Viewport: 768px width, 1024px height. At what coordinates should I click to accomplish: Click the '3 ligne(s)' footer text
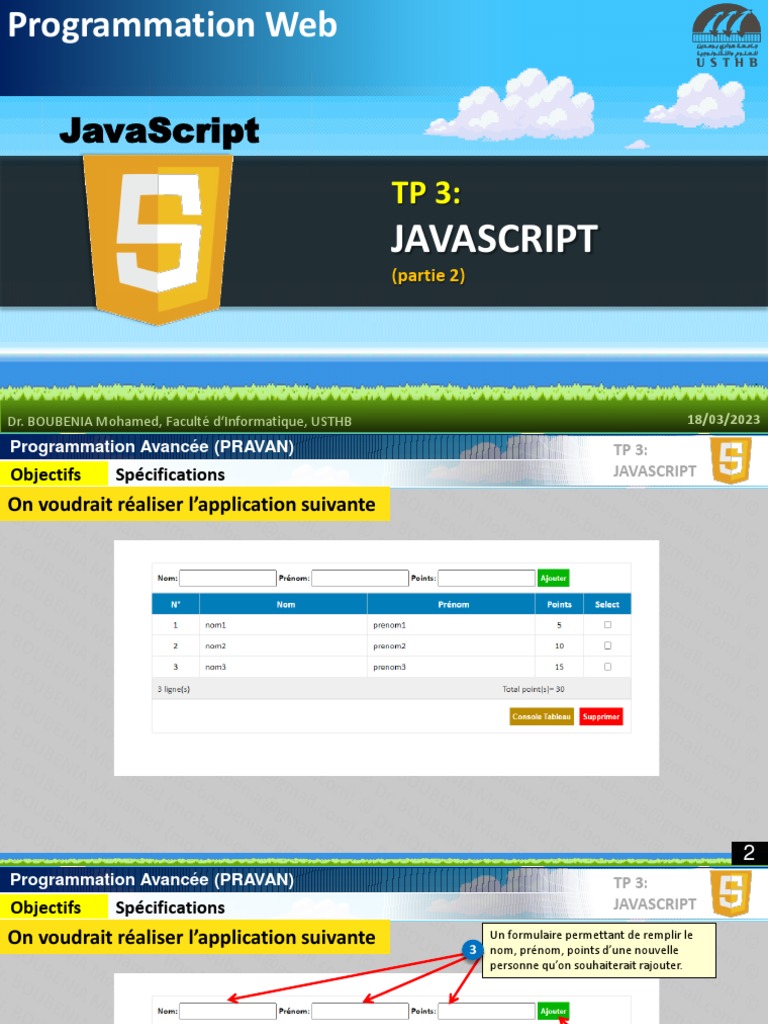pyautogui.click(x=174, y=689)
